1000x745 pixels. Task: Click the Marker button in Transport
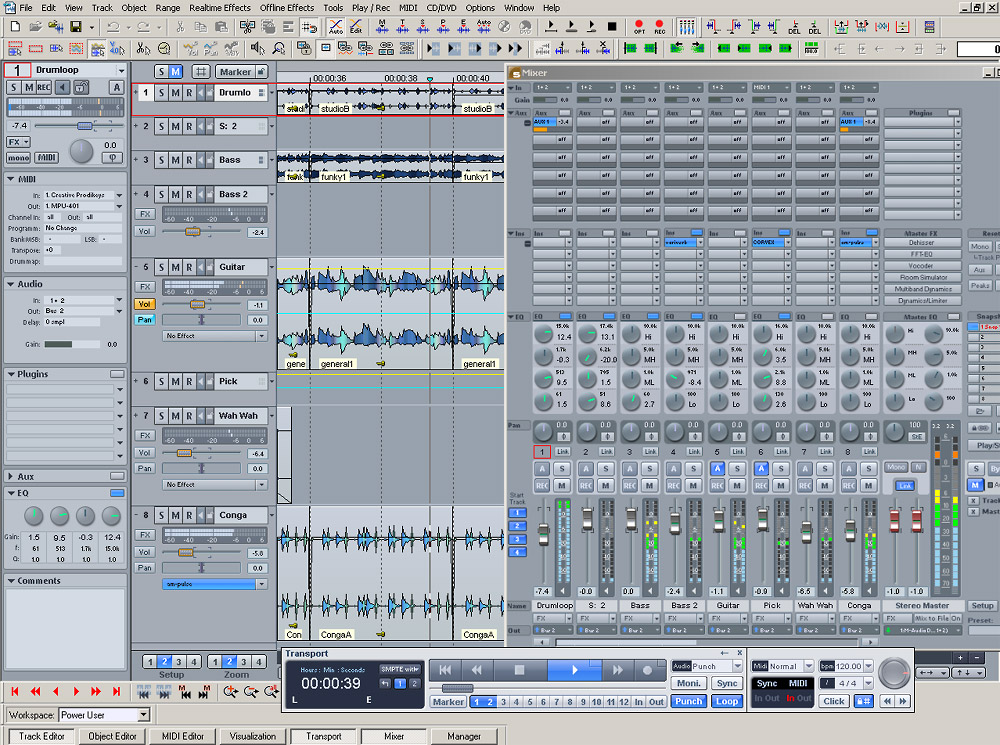point(448,702)
